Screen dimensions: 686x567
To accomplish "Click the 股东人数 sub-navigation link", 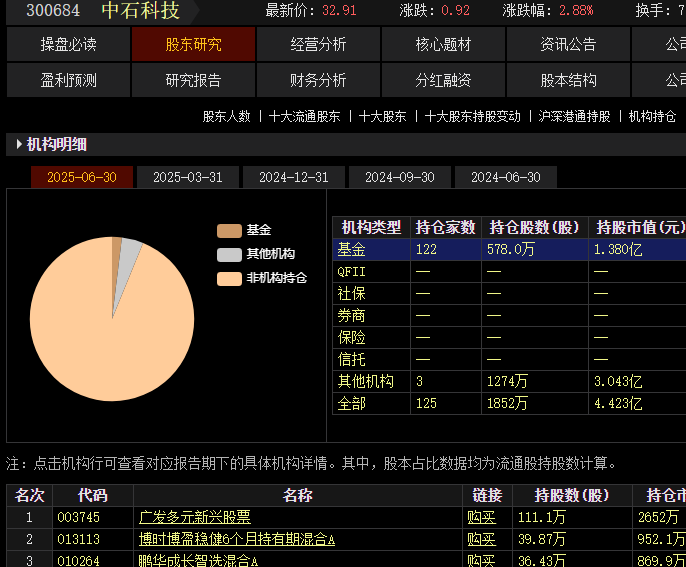I will point(227,116).
